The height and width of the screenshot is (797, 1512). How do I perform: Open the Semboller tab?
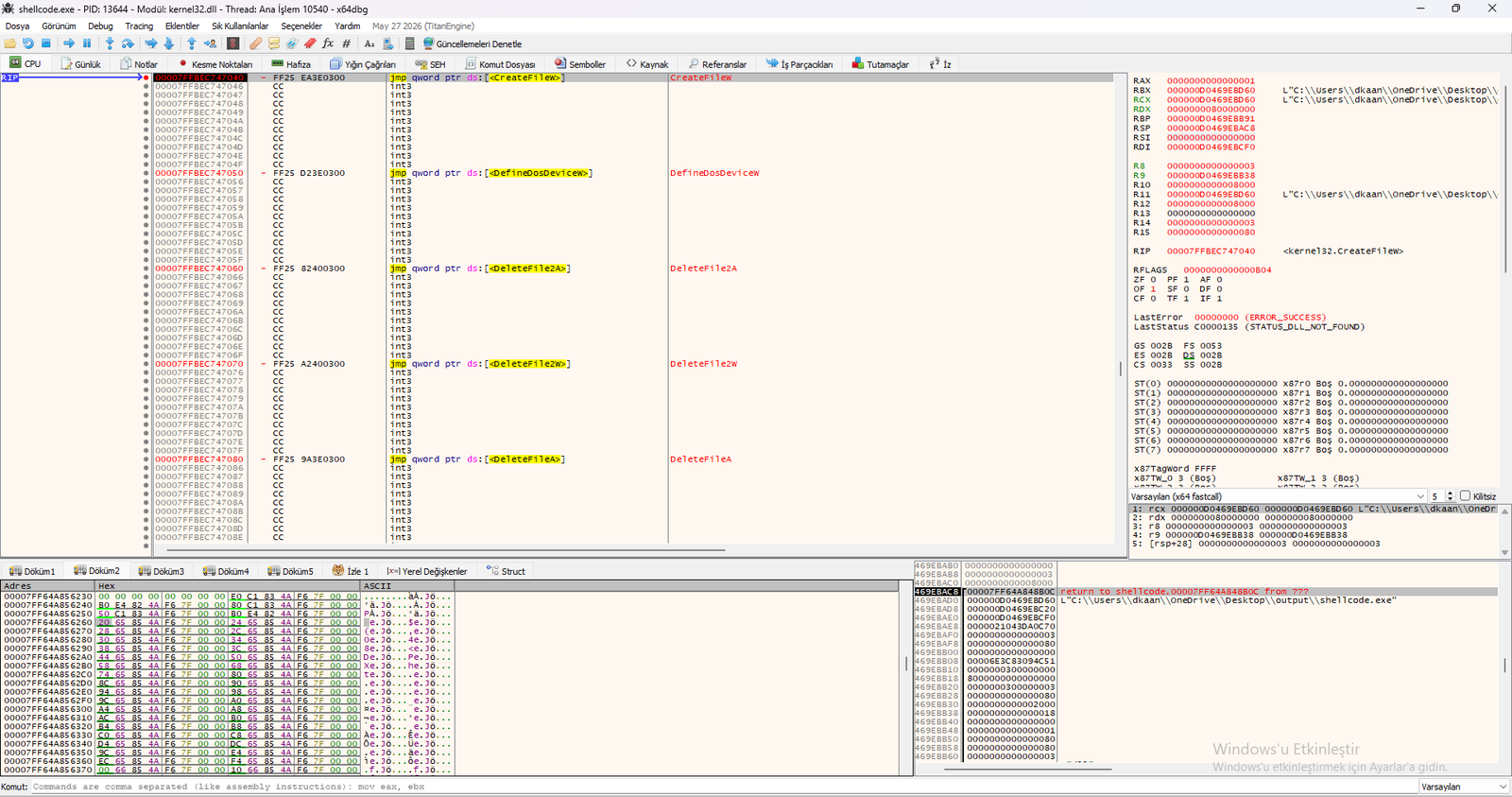click(579, 64)
